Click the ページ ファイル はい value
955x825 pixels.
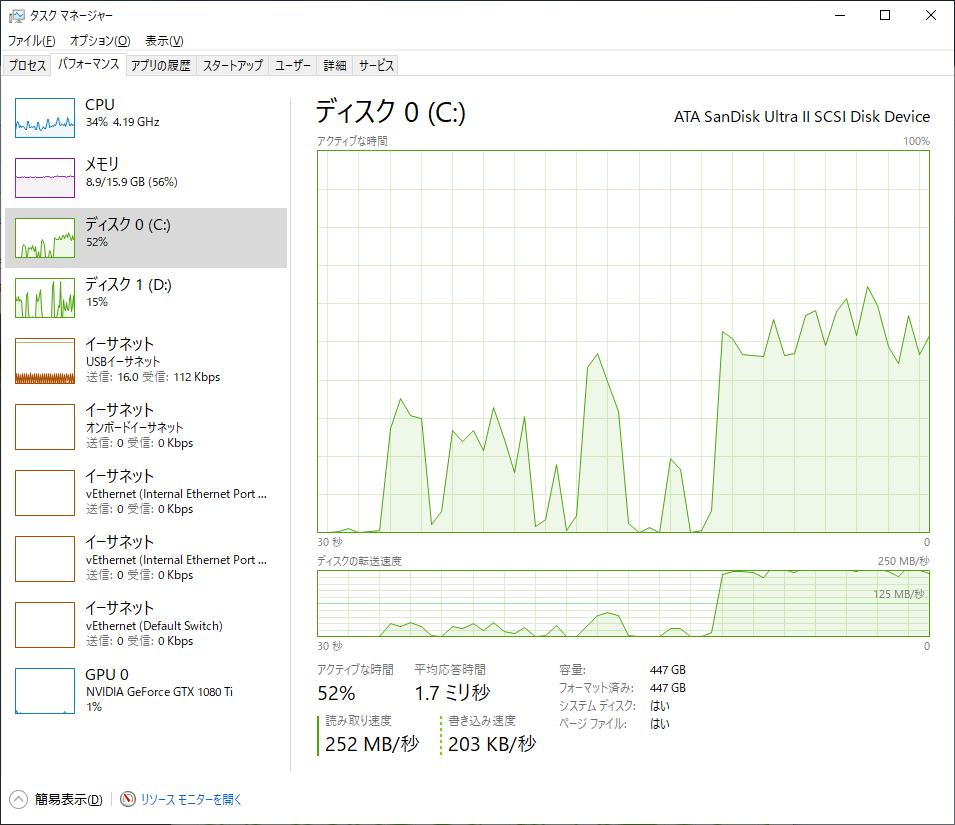coord(660,723)
